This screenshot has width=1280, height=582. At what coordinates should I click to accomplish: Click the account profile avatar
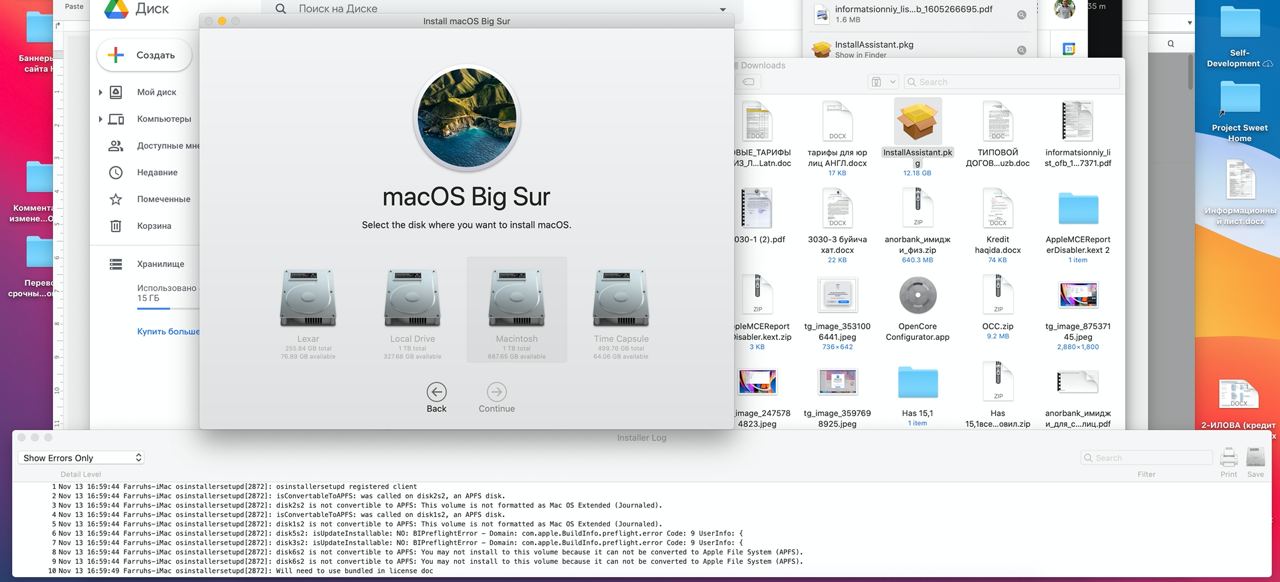click(x=1065, y=9)
